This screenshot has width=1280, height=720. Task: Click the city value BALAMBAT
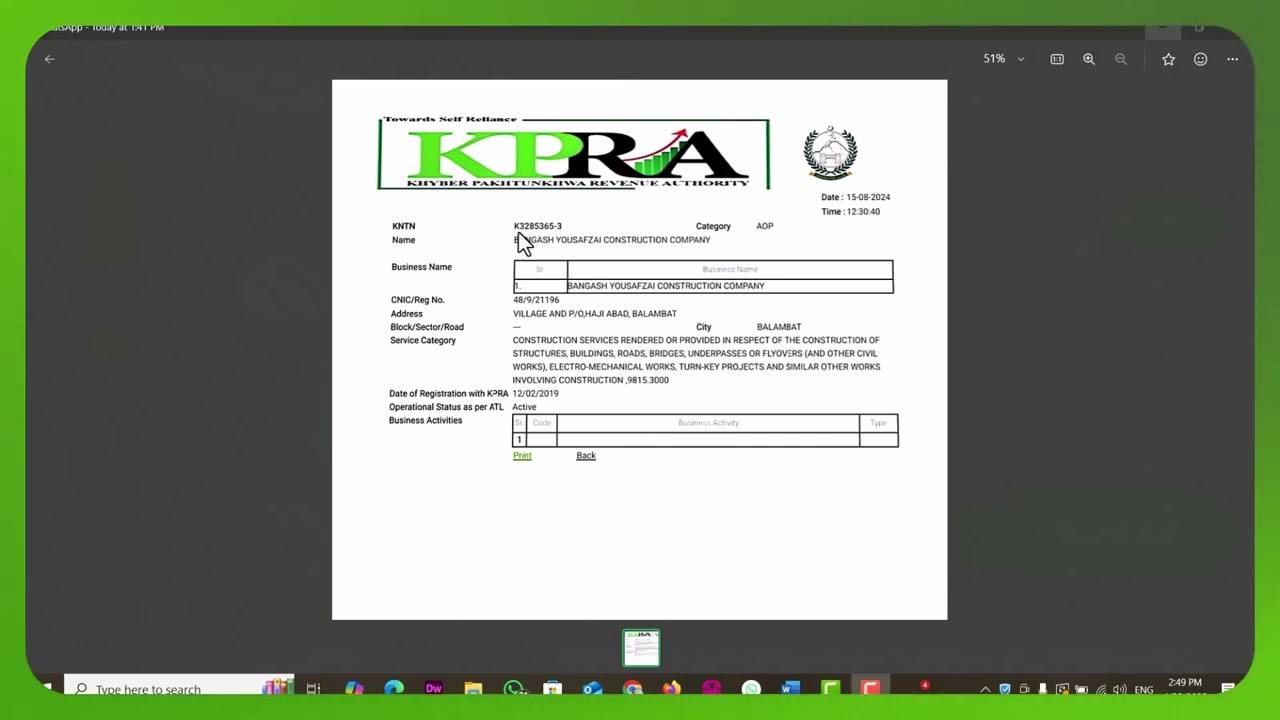(x=779, y=327)
